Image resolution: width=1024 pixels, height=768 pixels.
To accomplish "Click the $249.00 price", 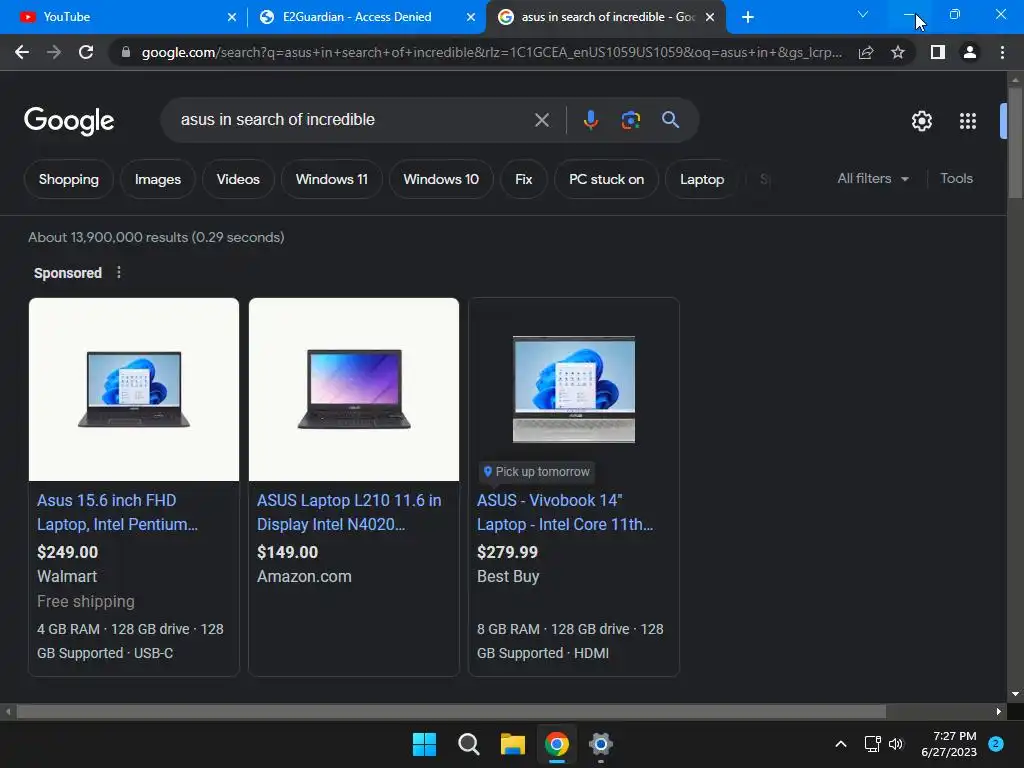I will pos(67,552).
